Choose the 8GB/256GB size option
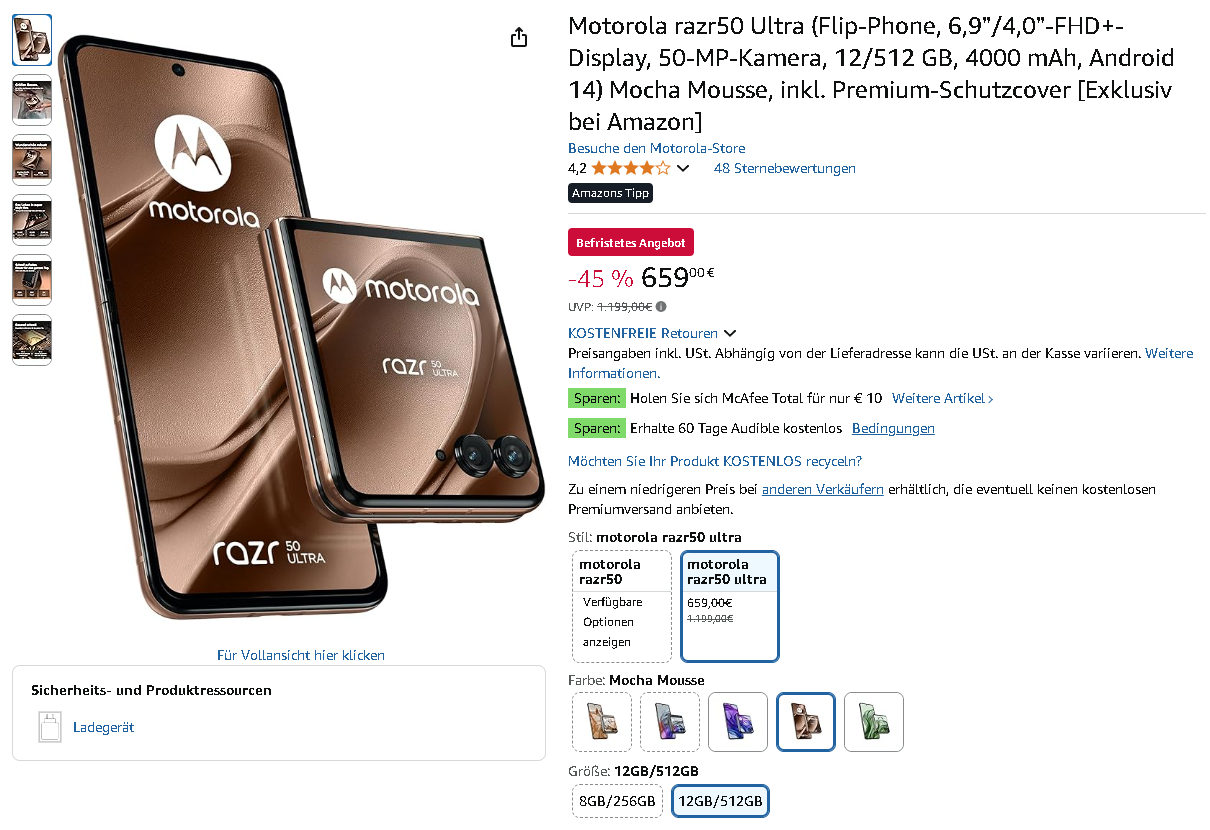Viewport: 1210px width, 830px height. [618, 801]
